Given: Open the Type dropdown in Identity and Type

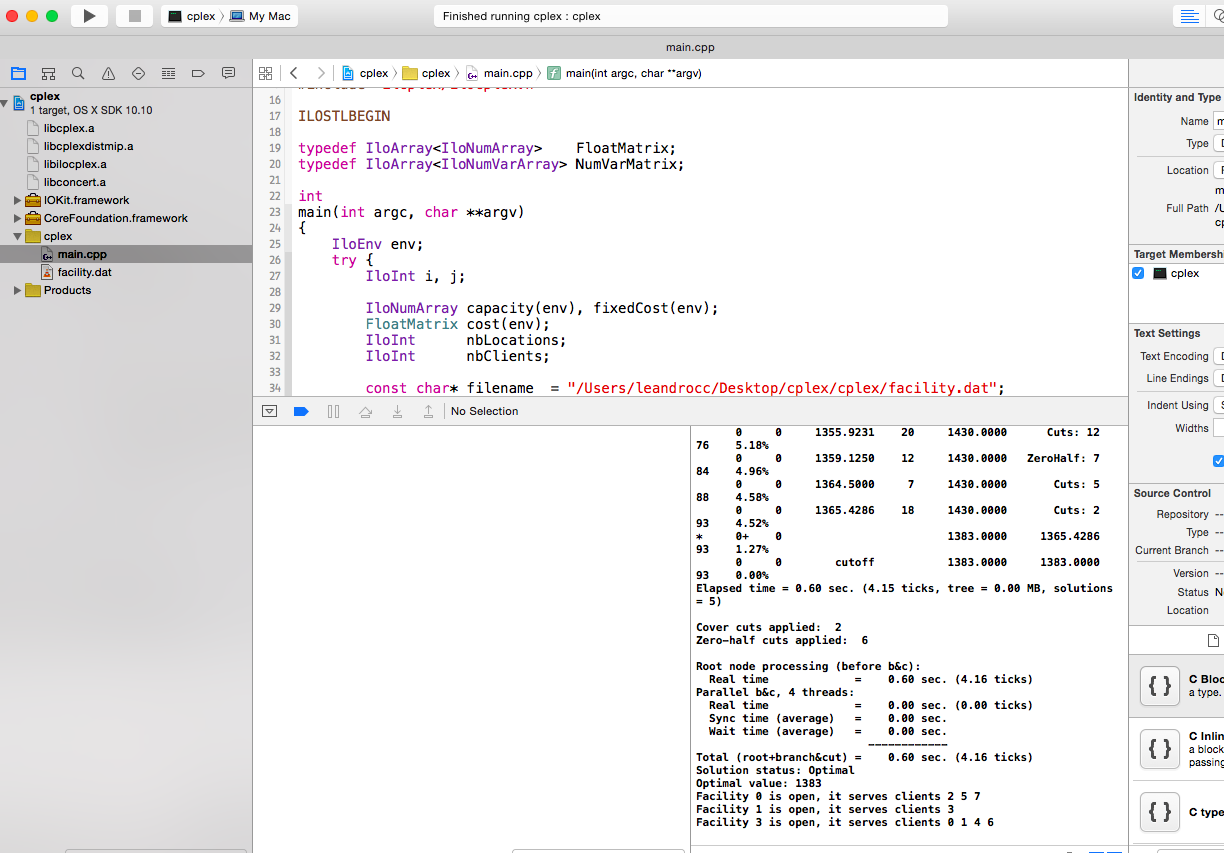Looking at the screenshot, I should [1218, 143].
